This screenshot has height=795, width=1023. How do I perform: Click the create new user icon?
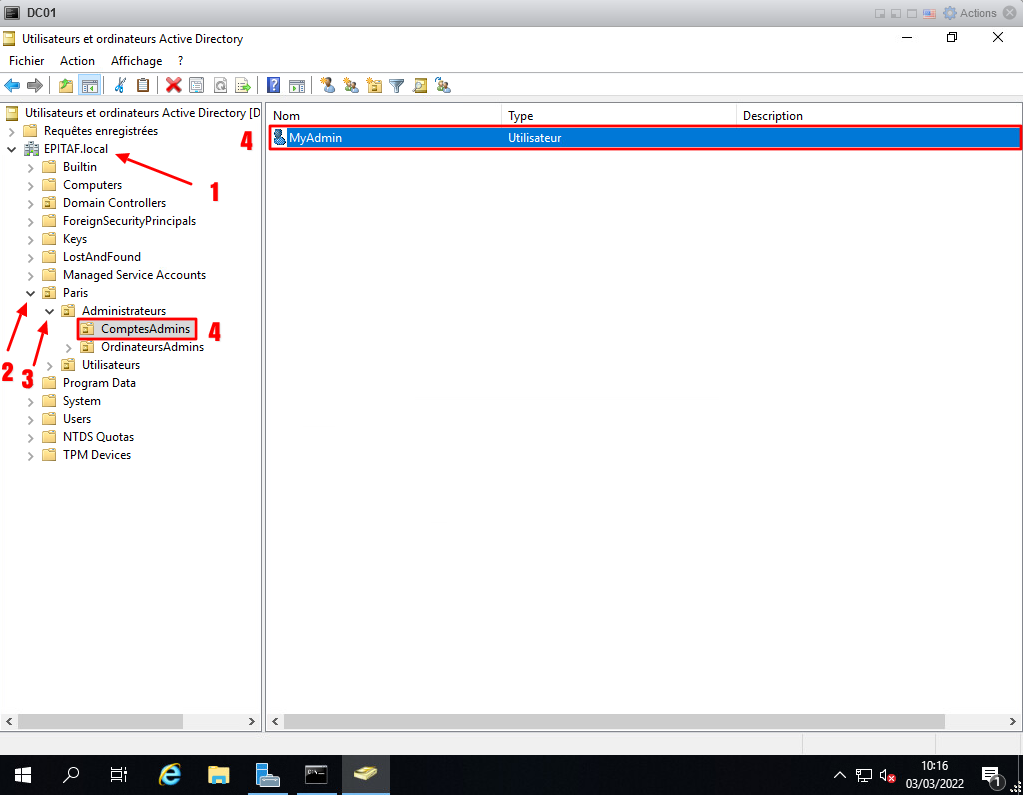pos(328,86)
